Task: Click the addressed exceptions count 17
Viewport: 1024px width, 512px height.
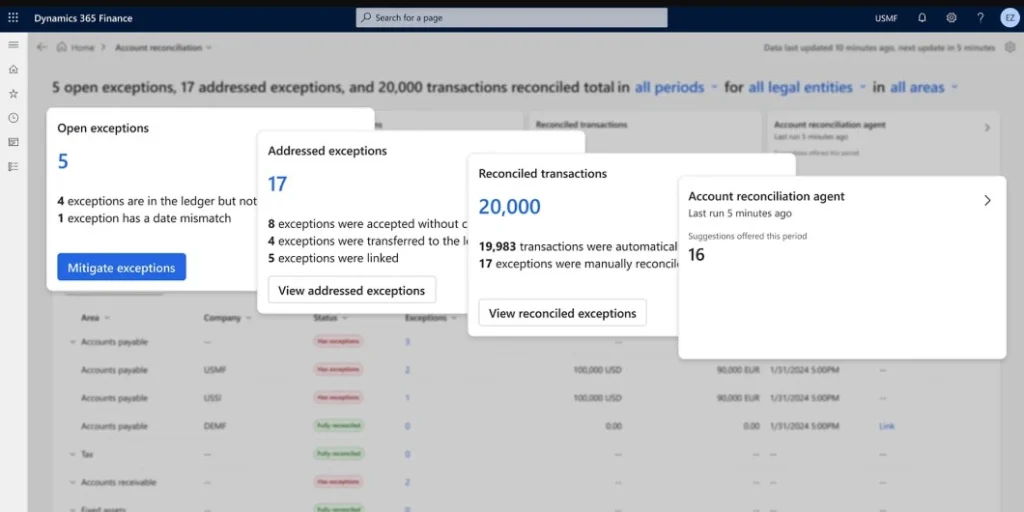Action: click(x=277, y=184)
